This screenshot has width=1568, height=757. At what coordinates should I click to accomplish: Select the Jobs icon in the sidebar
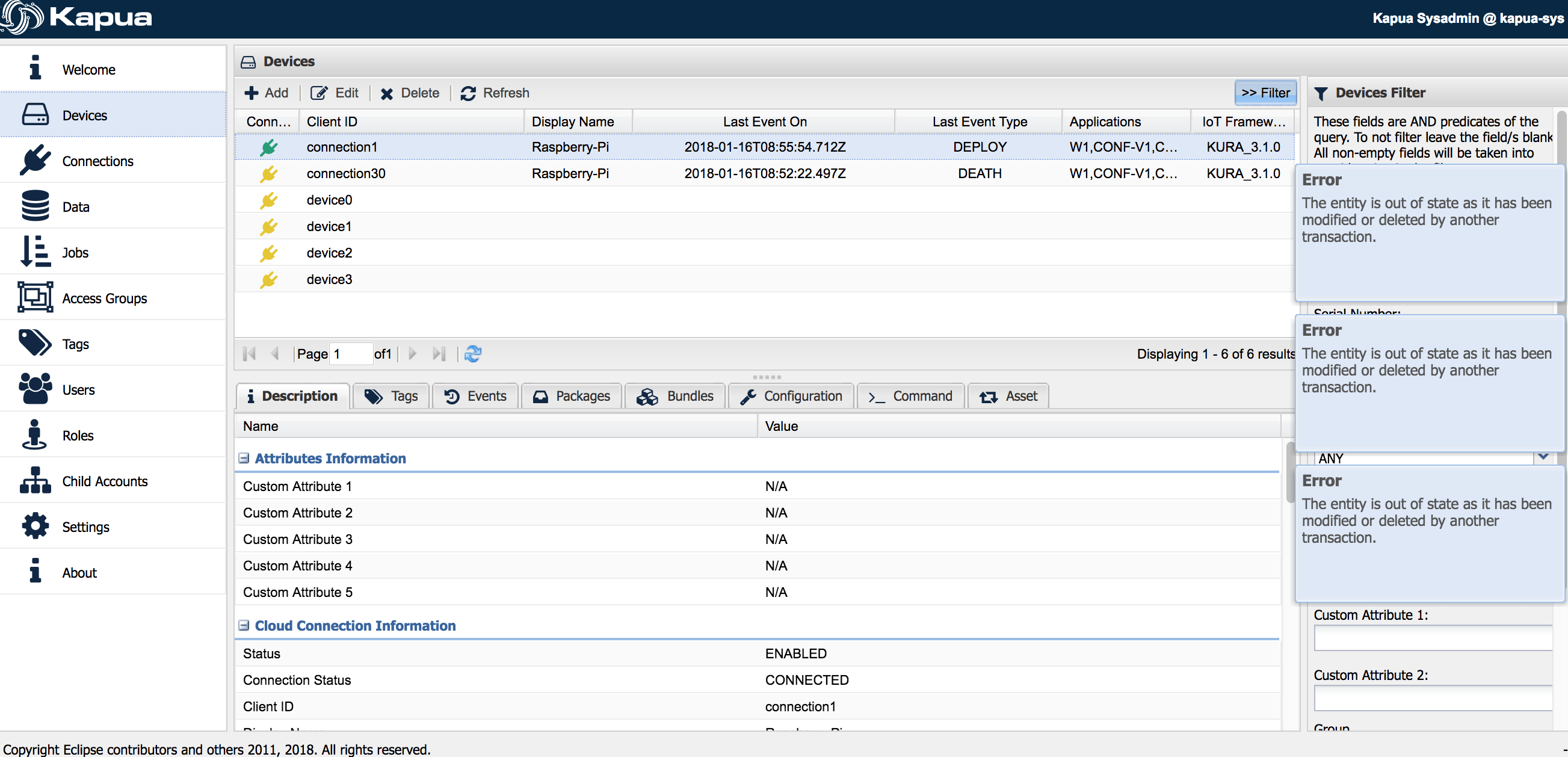pyautogui.click(x=35, y=252)
